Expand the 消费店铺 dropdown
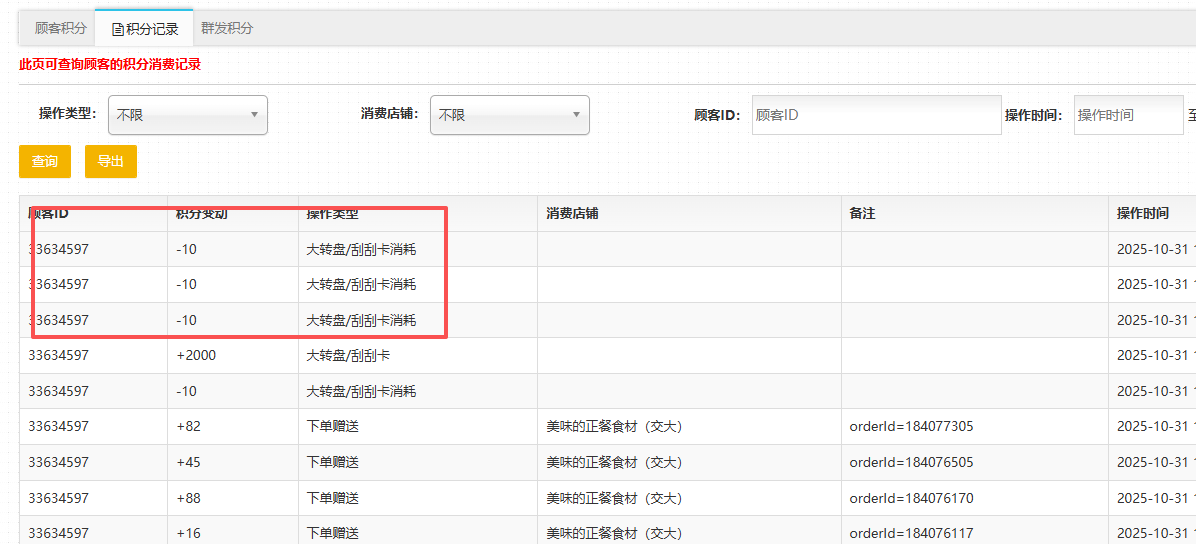 tap(509, 115)
